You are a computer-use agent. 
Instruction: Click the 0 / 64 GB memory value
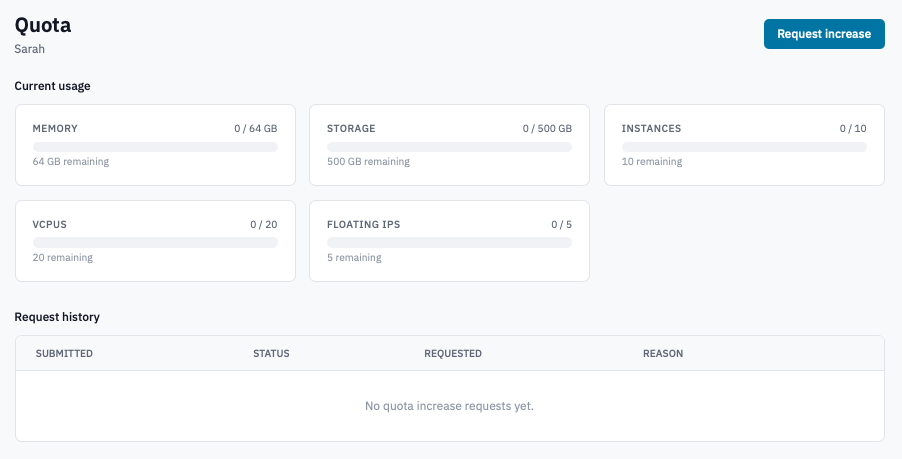coord(255,128)
